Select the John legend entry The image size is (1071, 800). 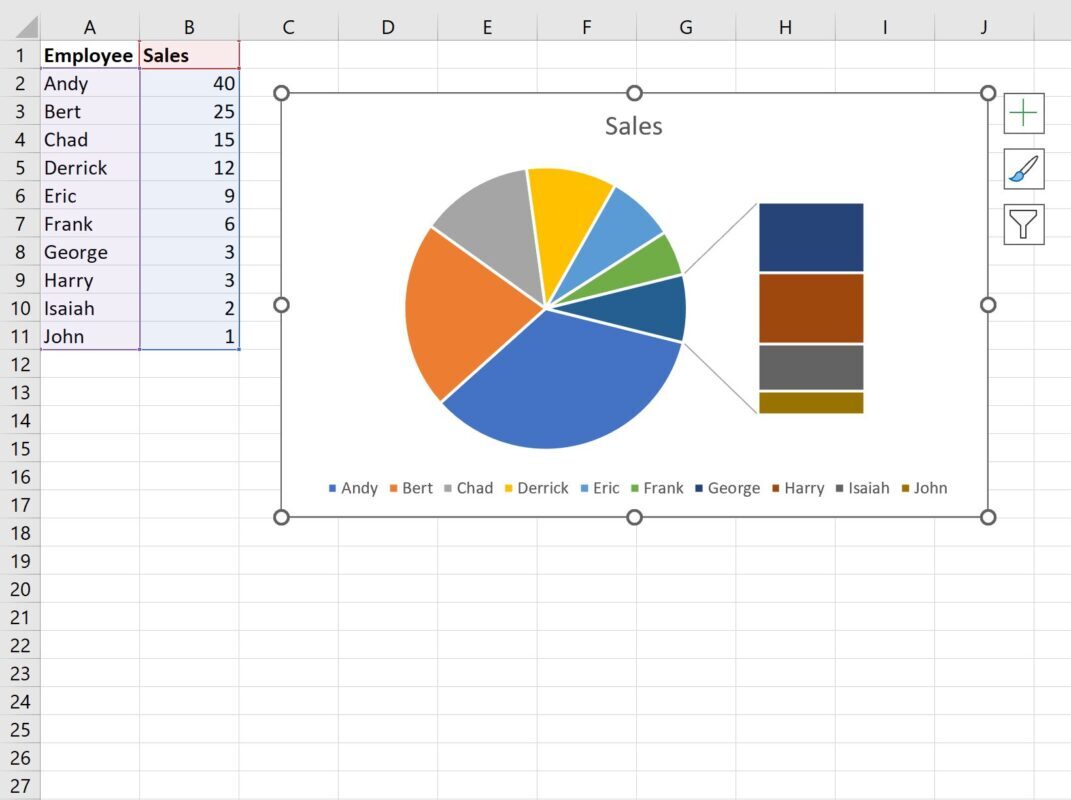point(925,488)
